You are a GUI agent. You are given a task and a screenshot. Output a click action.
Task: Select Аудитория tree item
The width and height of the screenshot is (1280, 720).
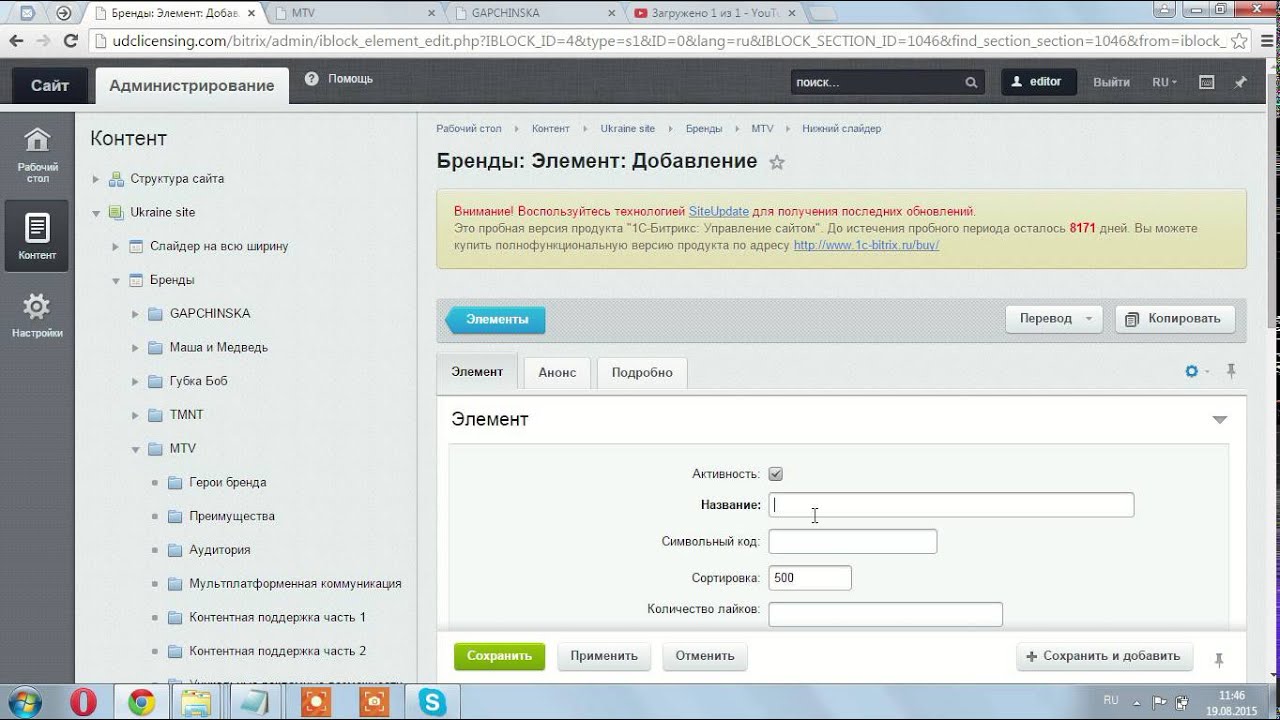click(x=220, y=550)
